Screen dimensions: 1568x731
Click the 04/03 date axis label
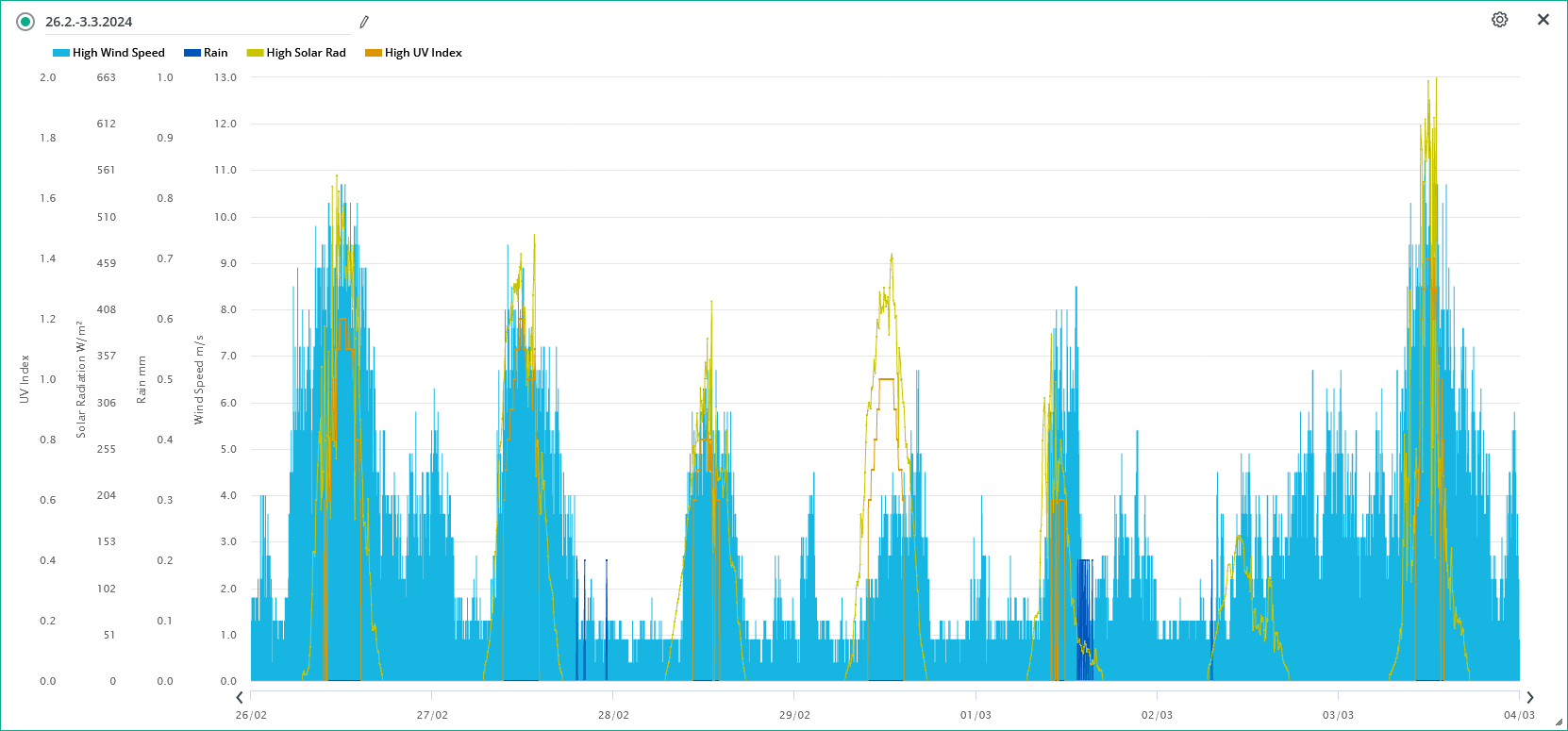1519,715
